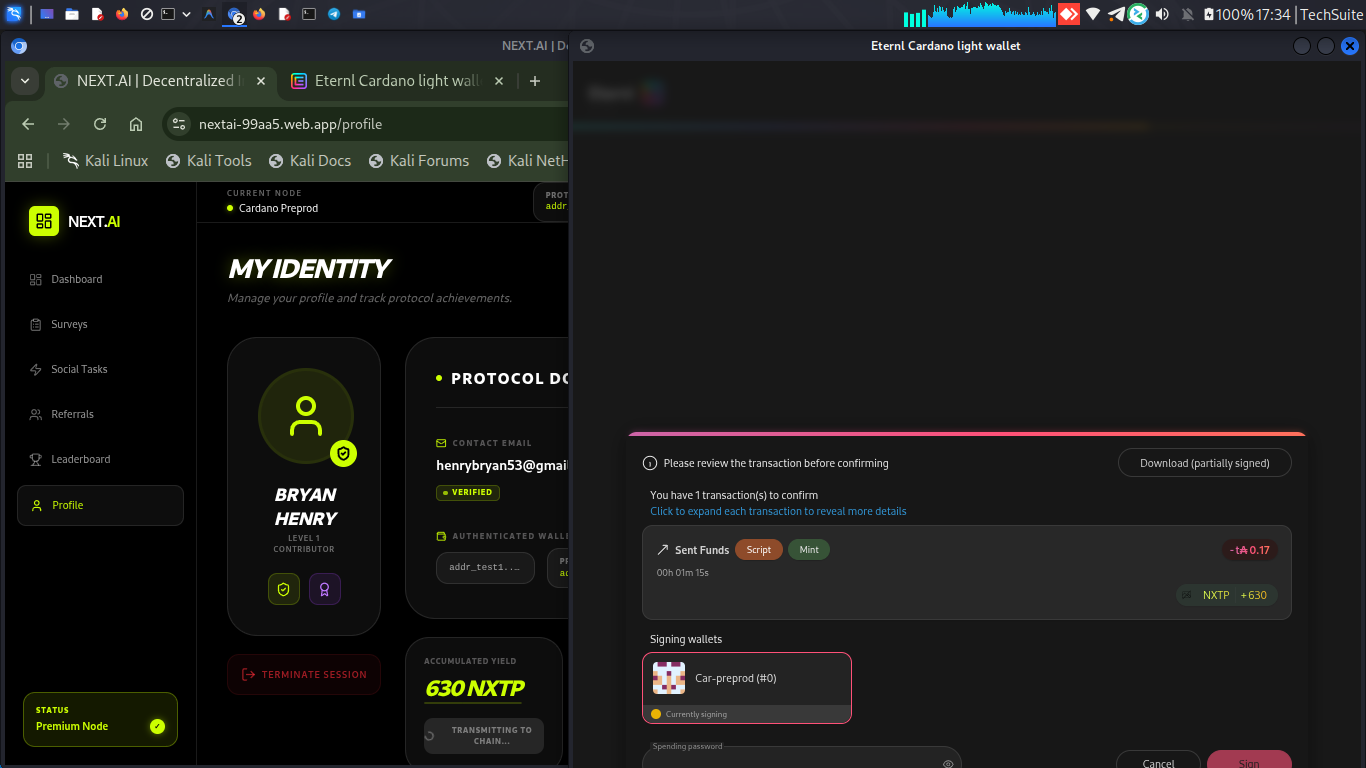Viewport: 1366px width, 768px height.
Task: Expand the terminal launcher dropdown arrow in the panel
Action: coord(188,15)
